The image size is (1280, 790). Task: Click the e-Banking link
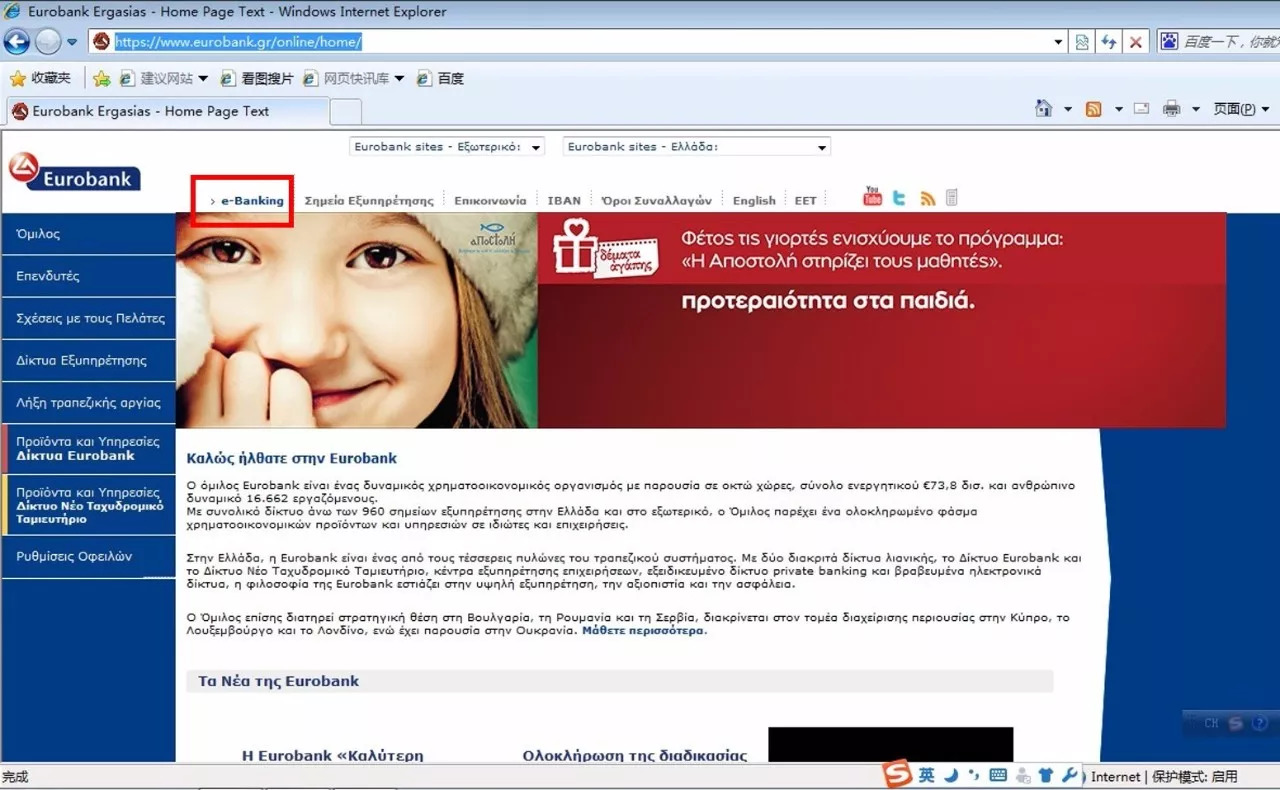pyautogui.click(x=252, y=200)
